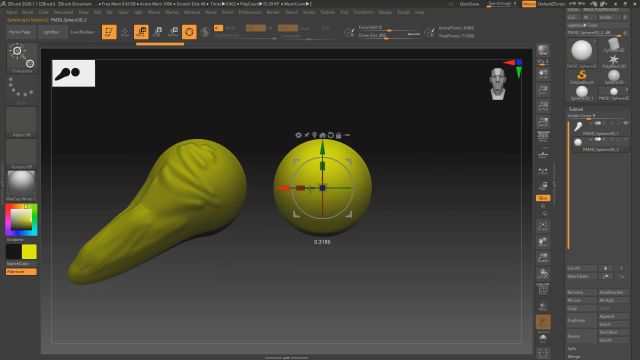Click the Frame mesh icon

click(x=543, y=226)
